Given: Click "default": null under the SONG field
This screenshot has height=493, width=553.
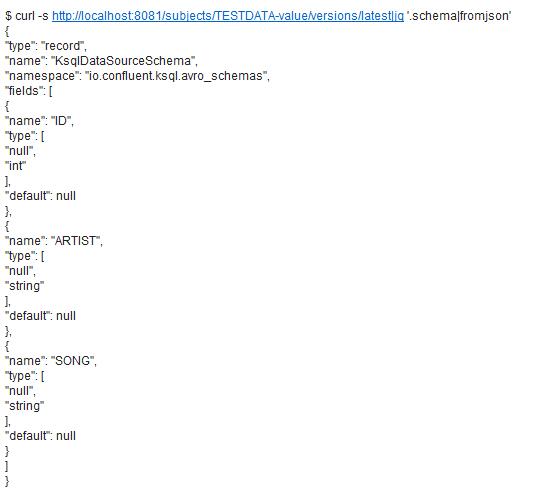Looking at the screenshot, I should (41, 436).
